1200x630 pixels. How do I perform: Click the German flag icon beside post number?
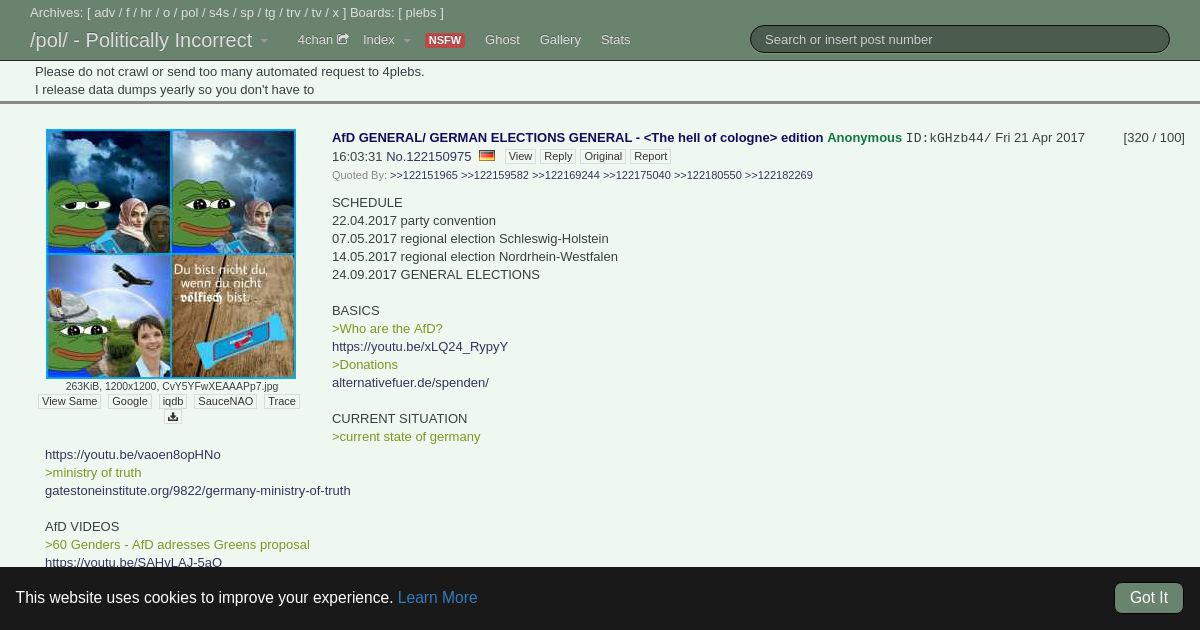point(487,156)
